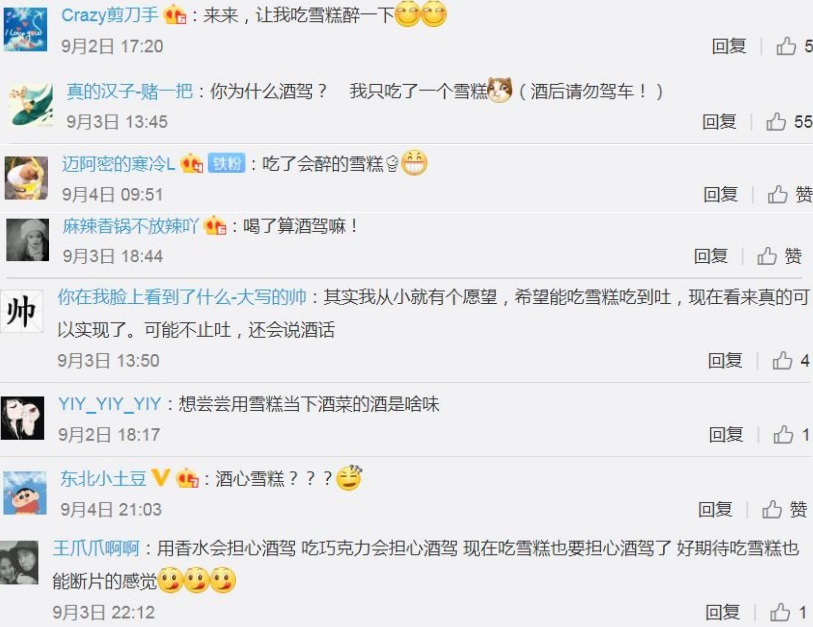Reply to the 9月3日 13:45 comment
813x627 pixels.
[x=719, y=122]
